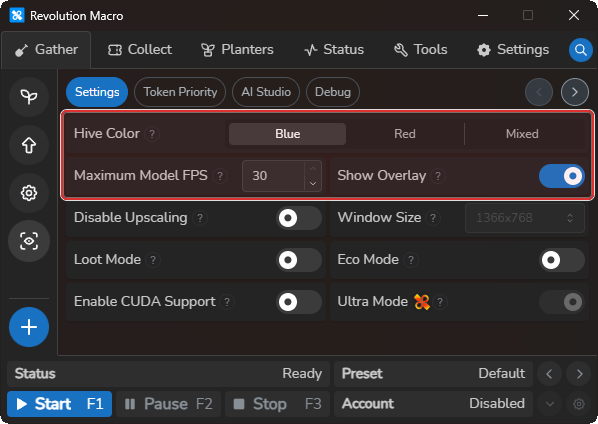598x424 pixels.
Task: Click the Enable CUDA Support help icon
Action: coord(227,302)
